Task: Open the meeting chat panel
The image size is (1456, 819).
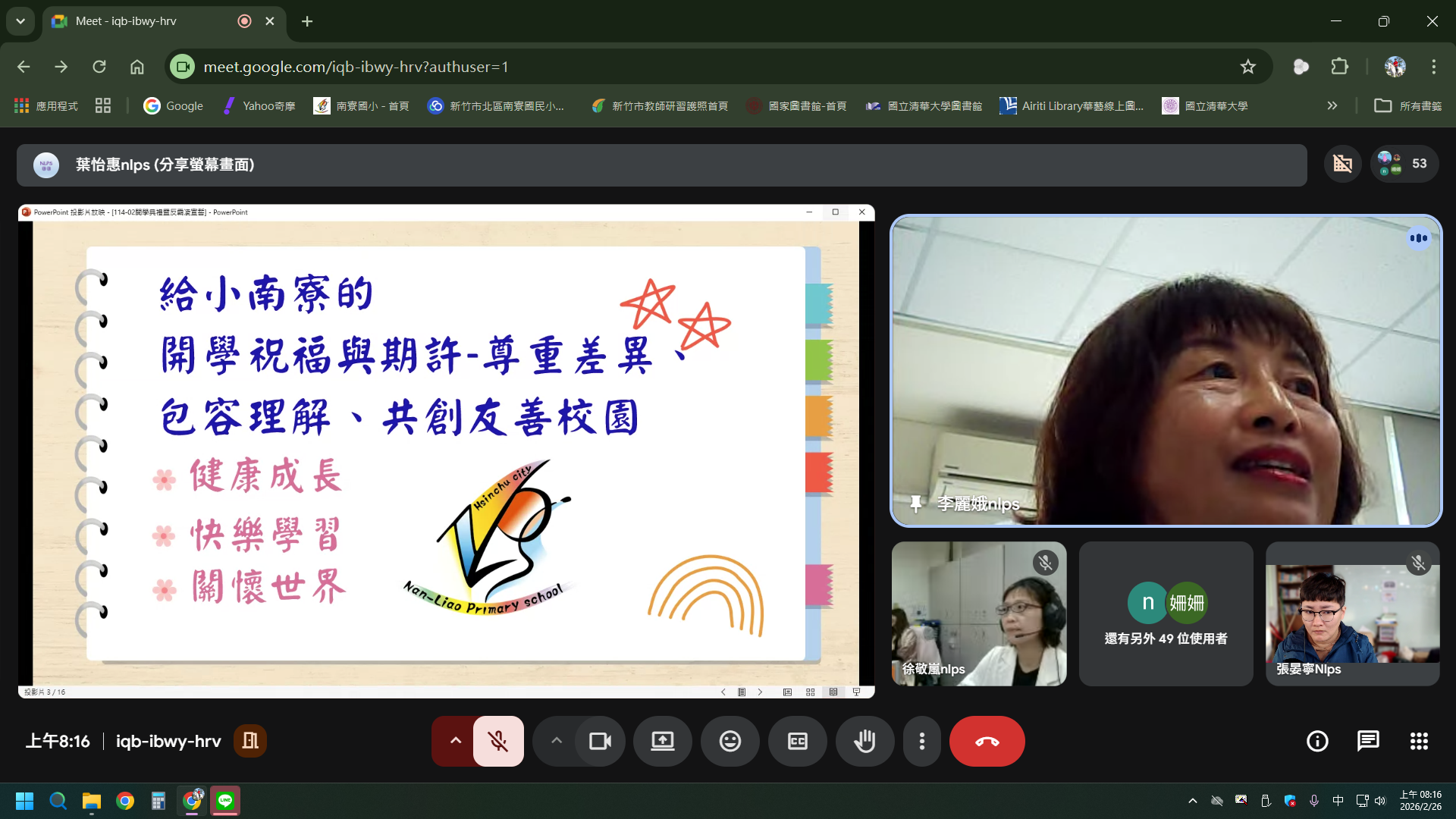Action: 1368,741
